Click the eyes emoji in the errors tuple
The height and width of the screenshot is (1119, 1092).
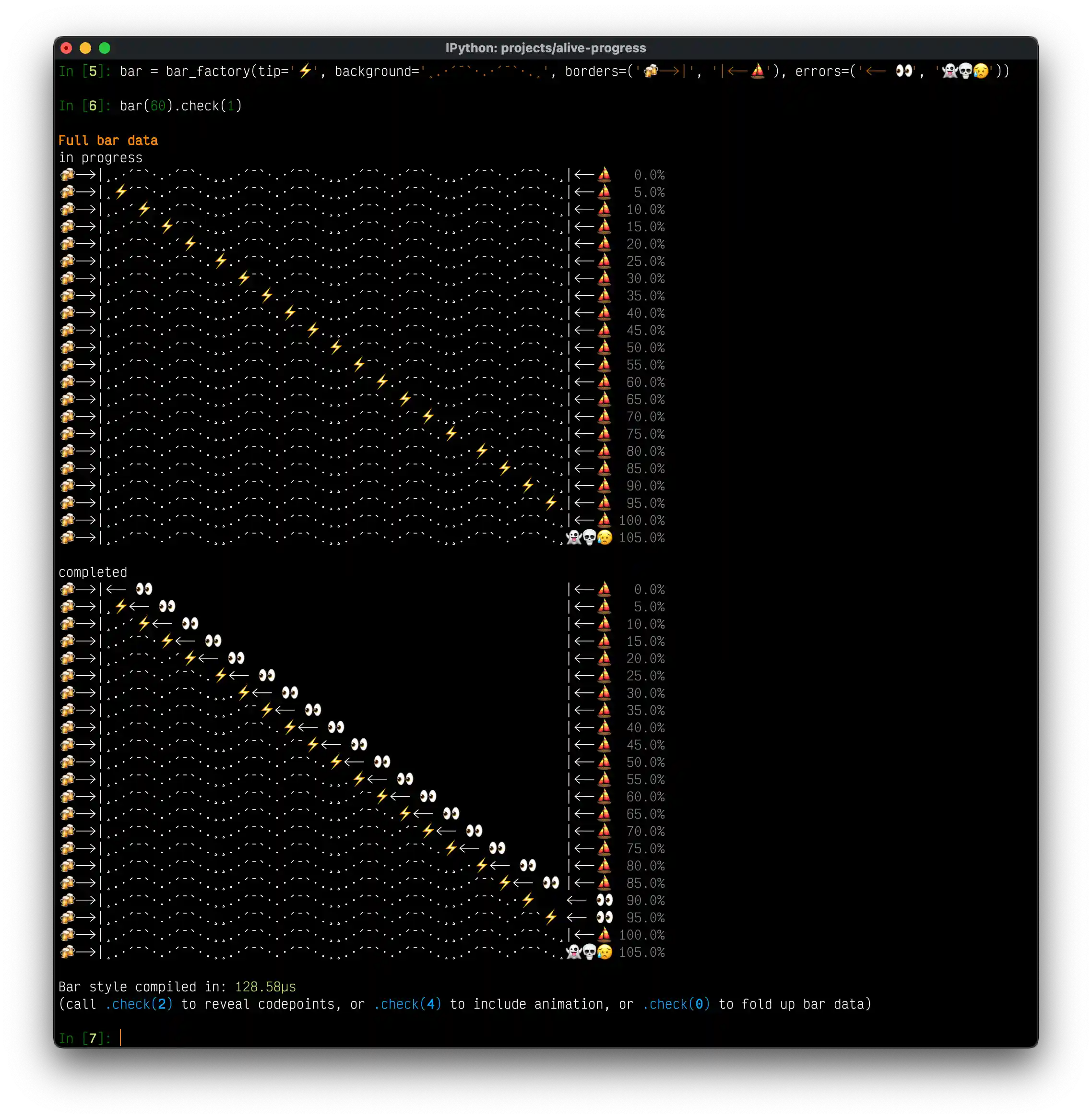point(904,71)
